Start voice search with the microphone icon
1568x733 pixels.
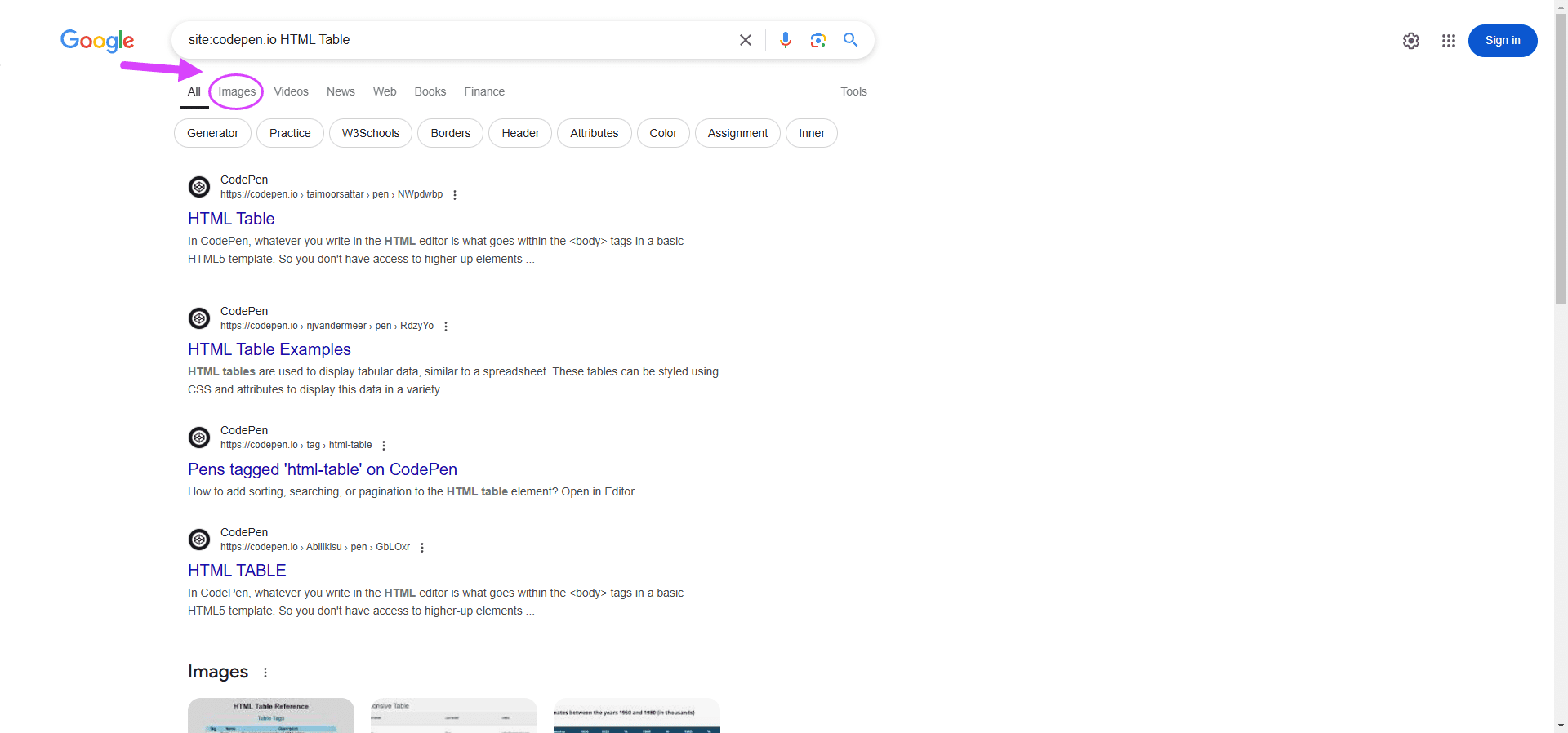[x=785, y=40]
